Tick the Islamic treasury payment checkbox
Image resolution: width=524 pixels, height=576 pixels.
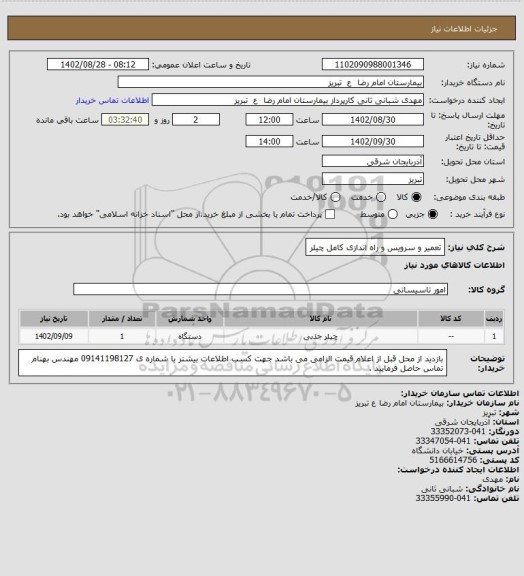point(330,214)
